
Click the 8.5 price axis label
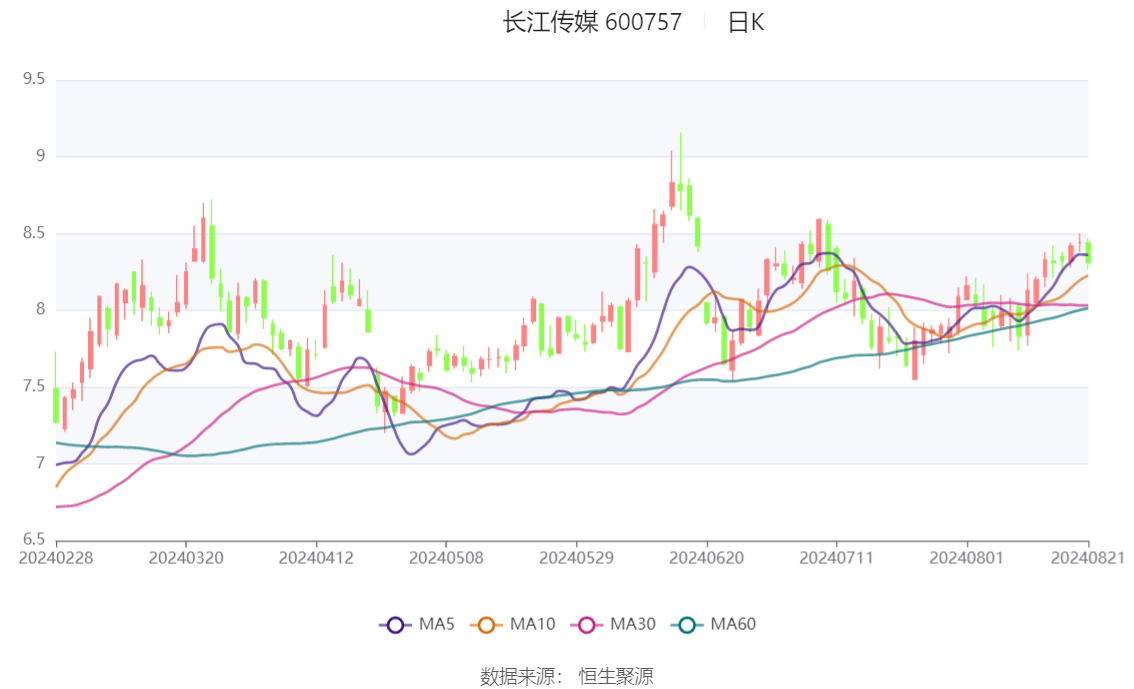34,233
